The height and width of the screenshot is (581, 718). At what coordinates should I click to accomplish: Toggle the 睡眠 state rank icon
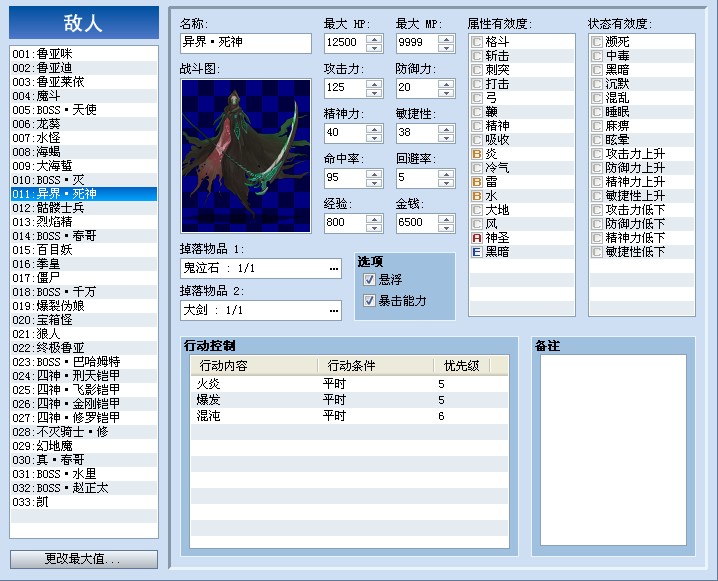coord(597,112)
